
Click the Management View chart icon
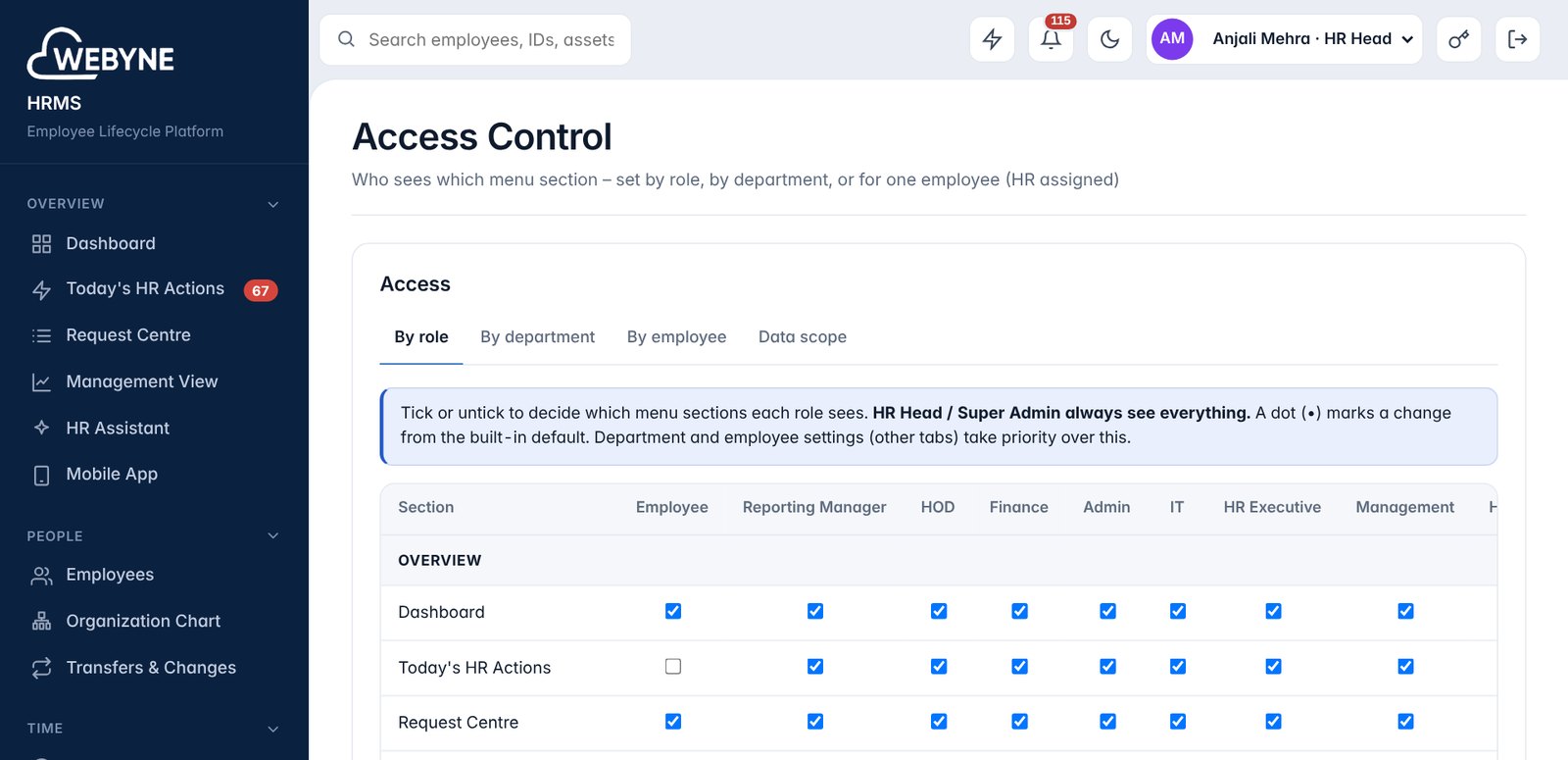[x=41, y=382]
